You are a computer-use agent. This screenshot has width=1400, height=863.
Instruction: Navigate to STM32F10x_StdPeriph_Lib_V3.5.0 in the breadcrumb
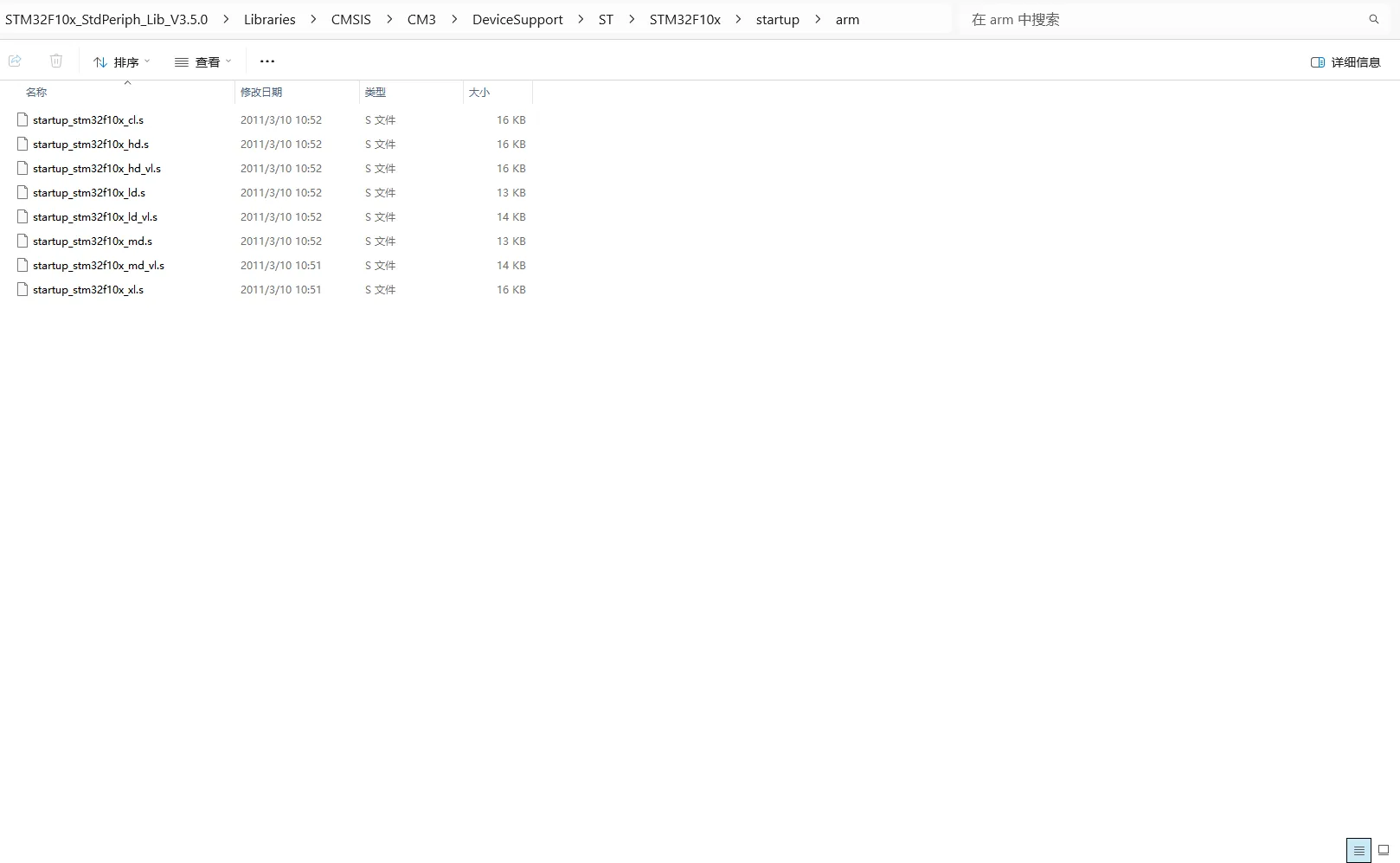coord(106,19)
